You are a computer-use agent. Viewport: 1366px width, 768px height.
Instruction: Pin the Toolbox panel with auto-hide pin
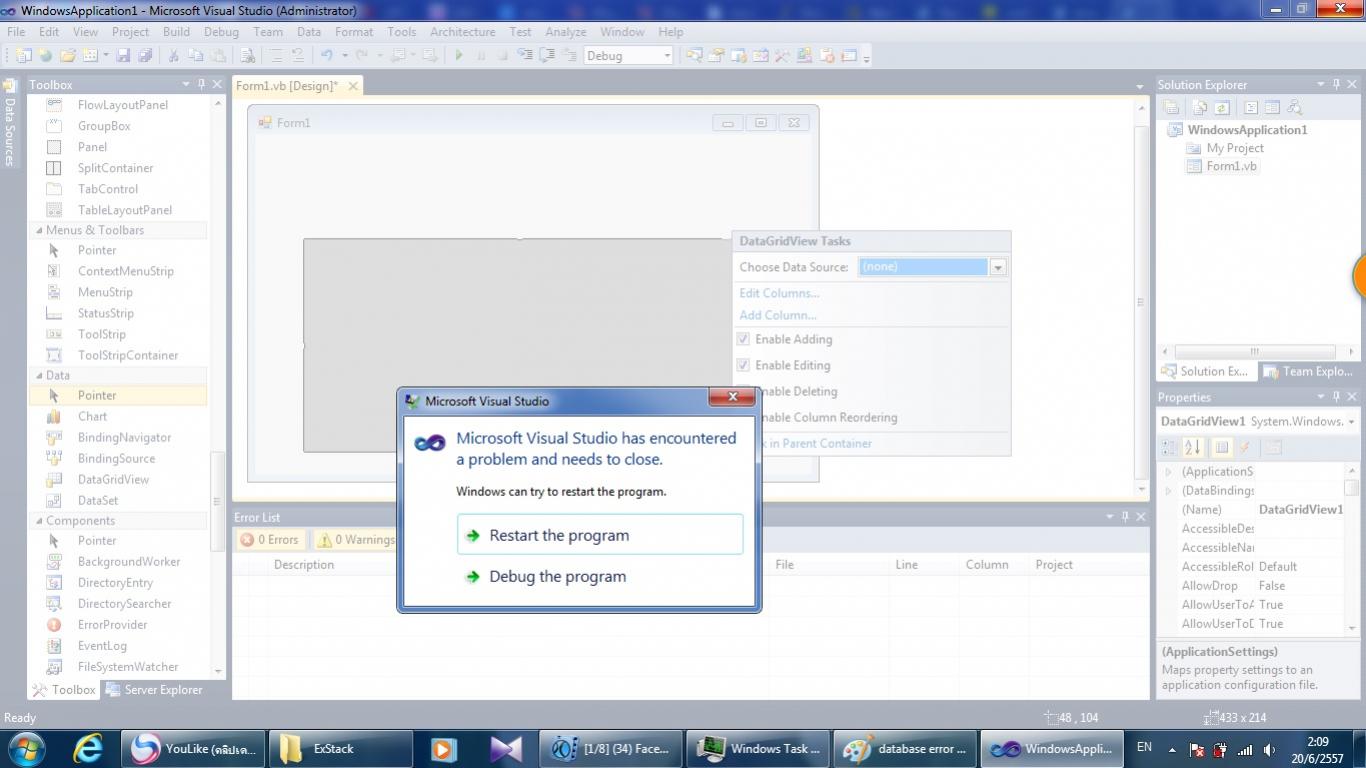pyautogui.click(x=201, y=85)
